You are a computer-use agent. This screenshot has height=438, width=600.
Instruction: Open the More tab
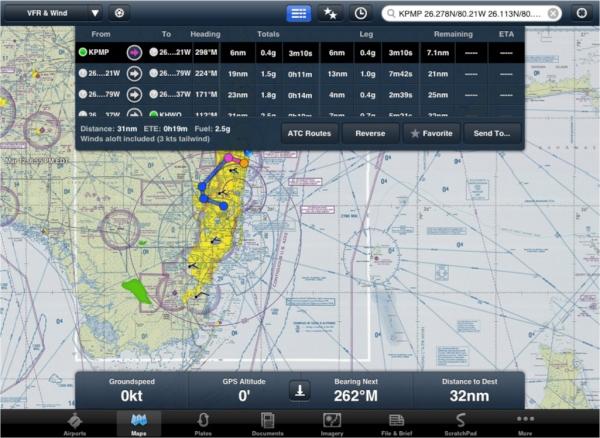[525, 424]
